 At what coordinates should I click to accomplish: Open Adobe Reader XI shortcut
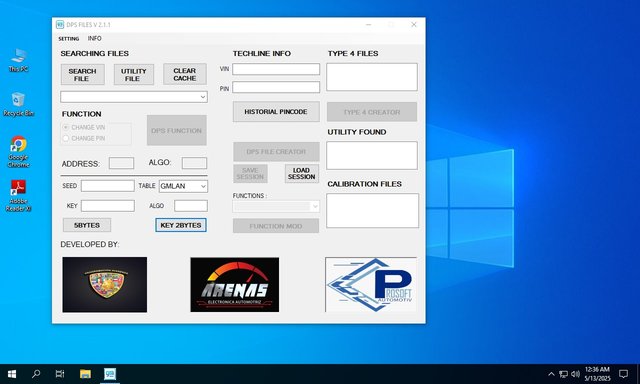tap(18, 195)
